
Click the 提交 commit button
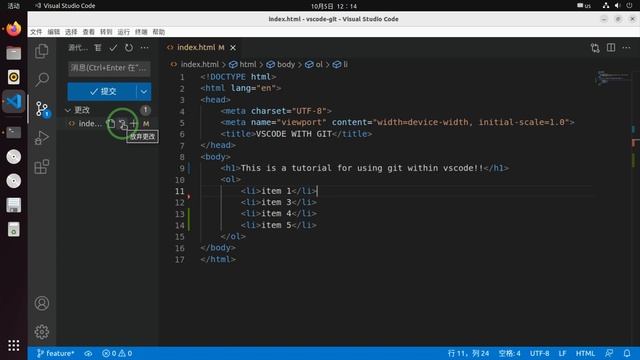click(x=102, y=92)
